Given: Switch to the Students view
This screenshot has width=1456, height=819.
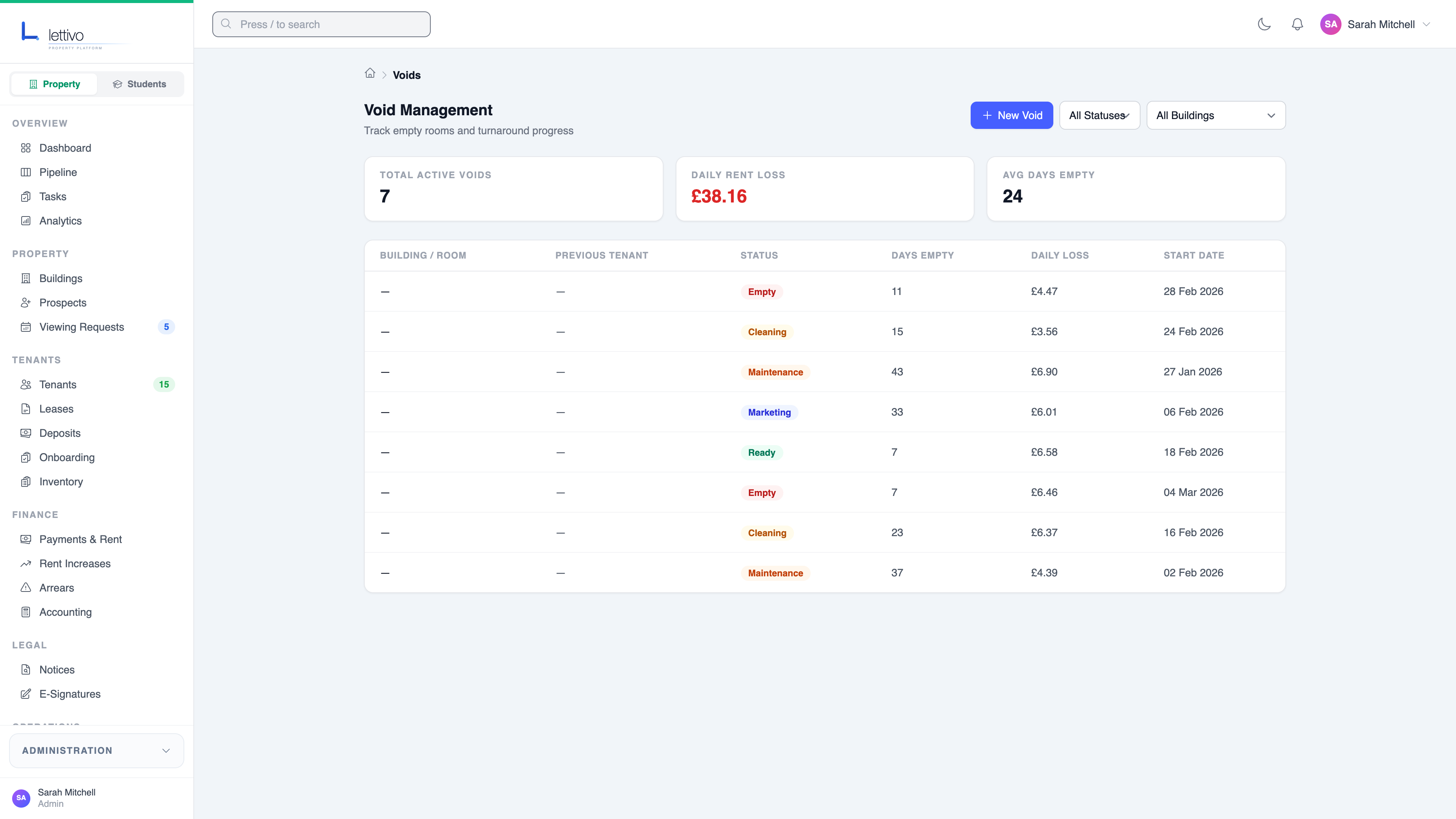Looking at the screenshot, I should point(140,84).
